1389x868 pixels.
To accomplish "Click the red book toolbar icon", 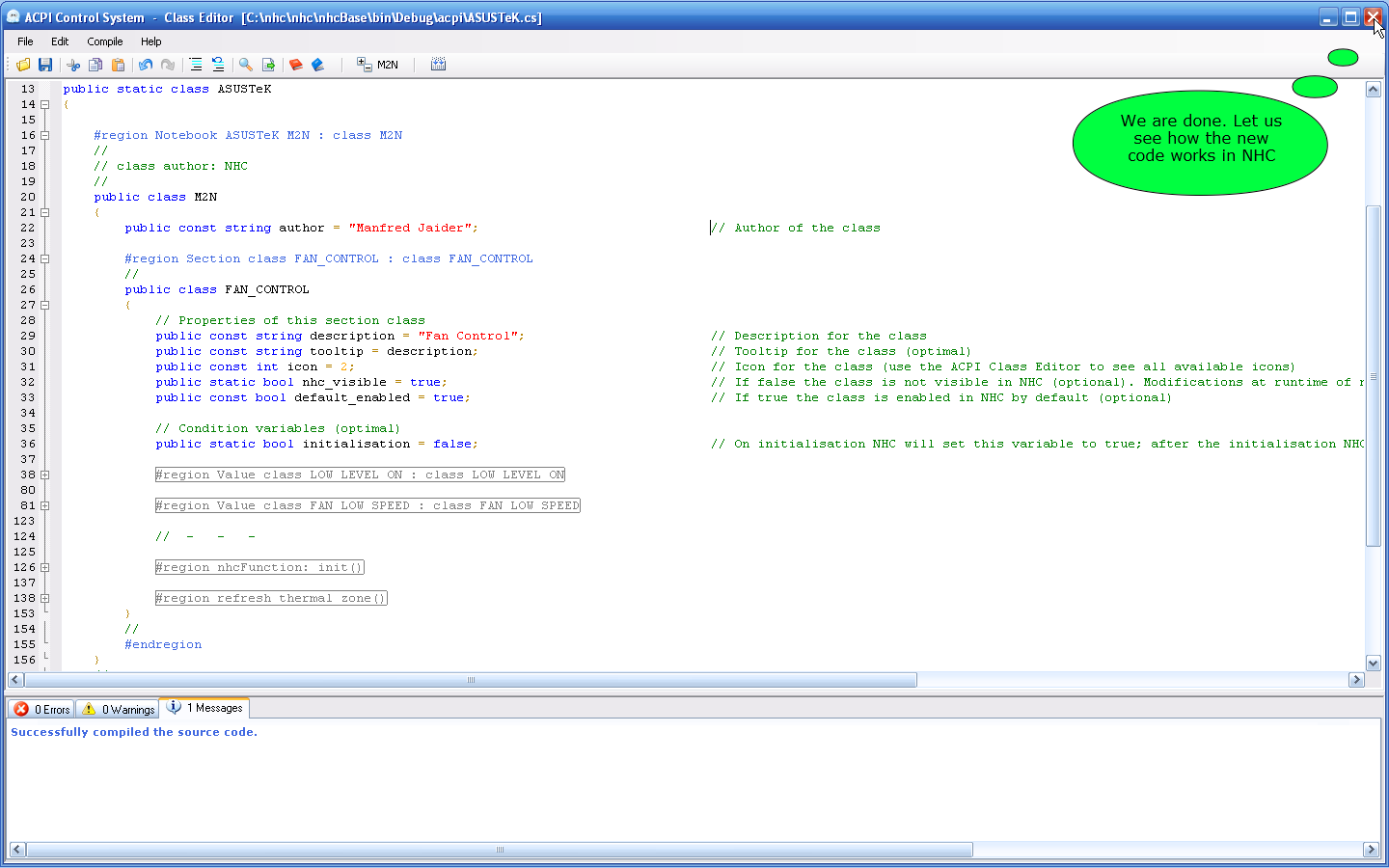I will pyautogui.click(x=296, y=65).
